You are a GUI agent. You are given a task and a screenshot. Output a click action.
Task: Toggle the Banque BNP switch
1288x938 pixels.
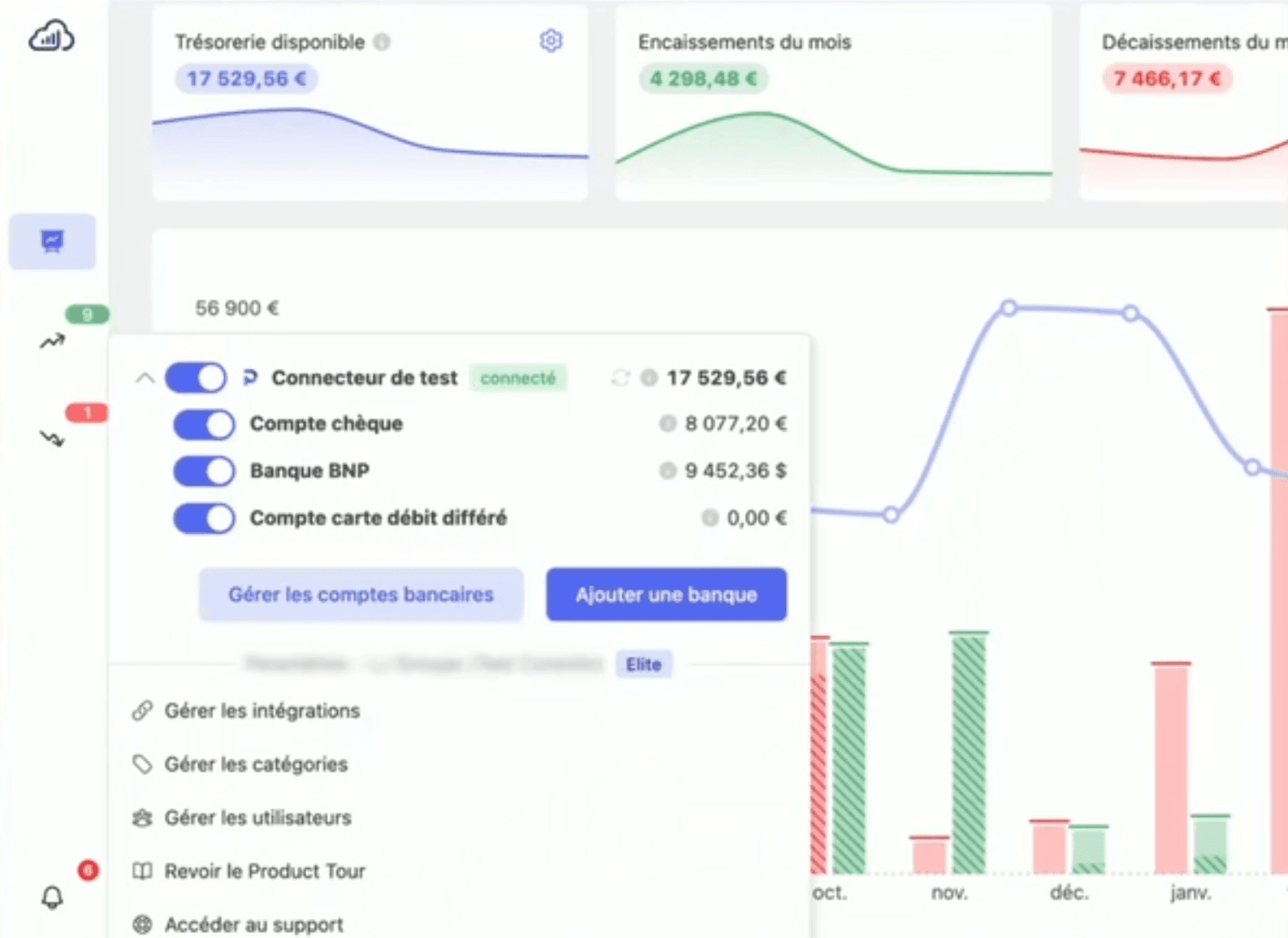point(205,471)
